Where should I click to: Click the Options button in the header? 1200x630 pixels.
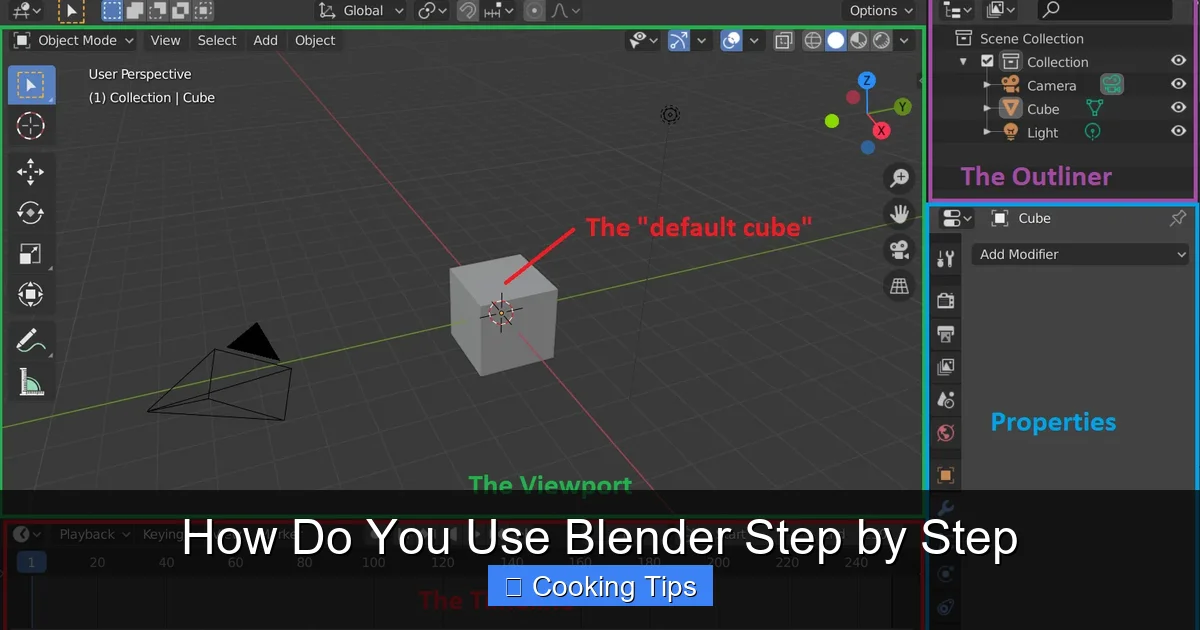click(880, 11)
